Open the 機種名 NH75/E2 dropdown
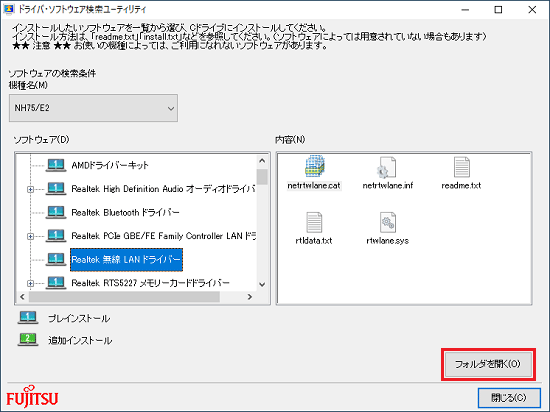Screen dimensions: 550x412 [93, 108]
